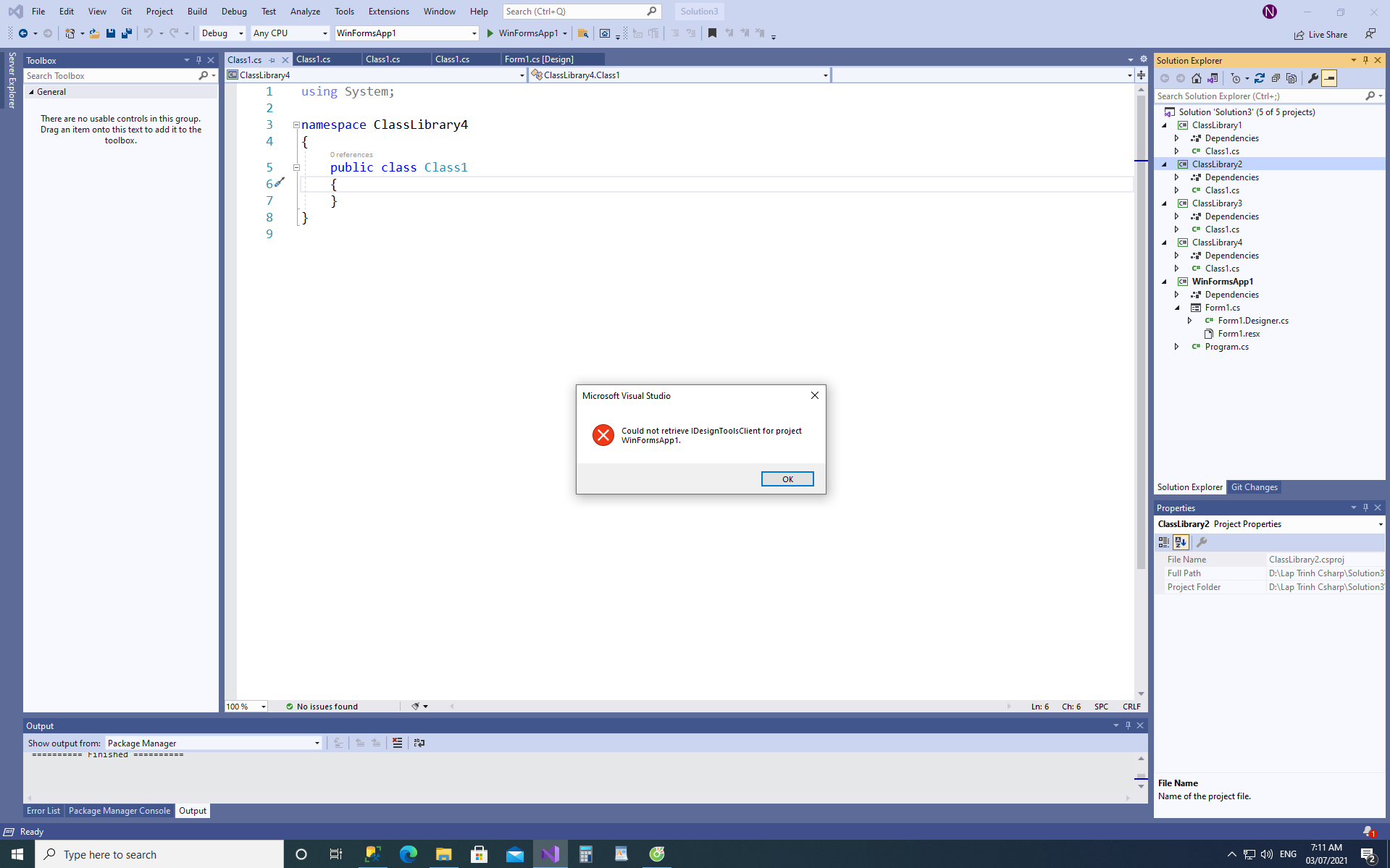Click the Undo toolbar icon
1390x868 pixels.
pyautogui.click(x=148, y=33)
